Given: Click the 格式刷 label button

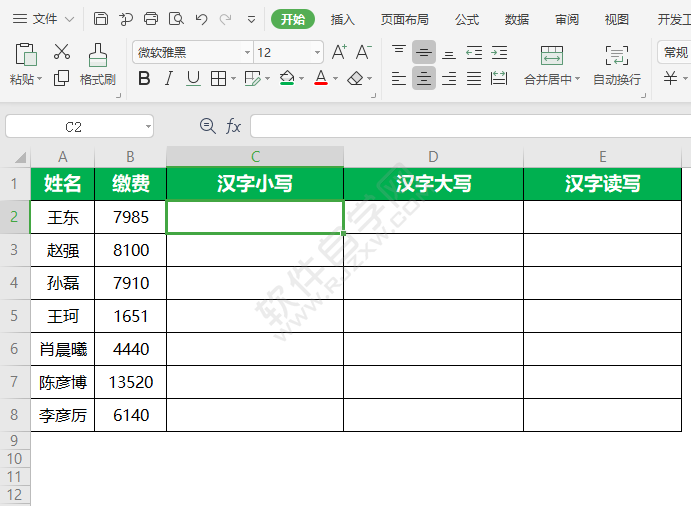Looking at the screenshot, I should tap(98, 79).
